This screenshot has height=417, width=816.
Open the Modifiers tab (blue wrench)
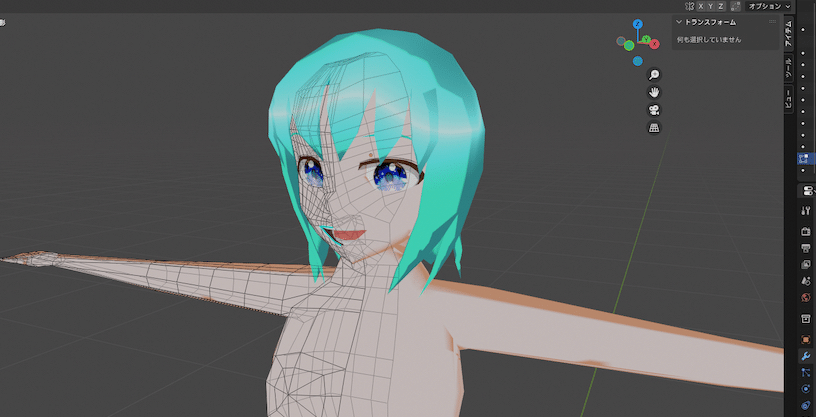(x=806, y=357)
